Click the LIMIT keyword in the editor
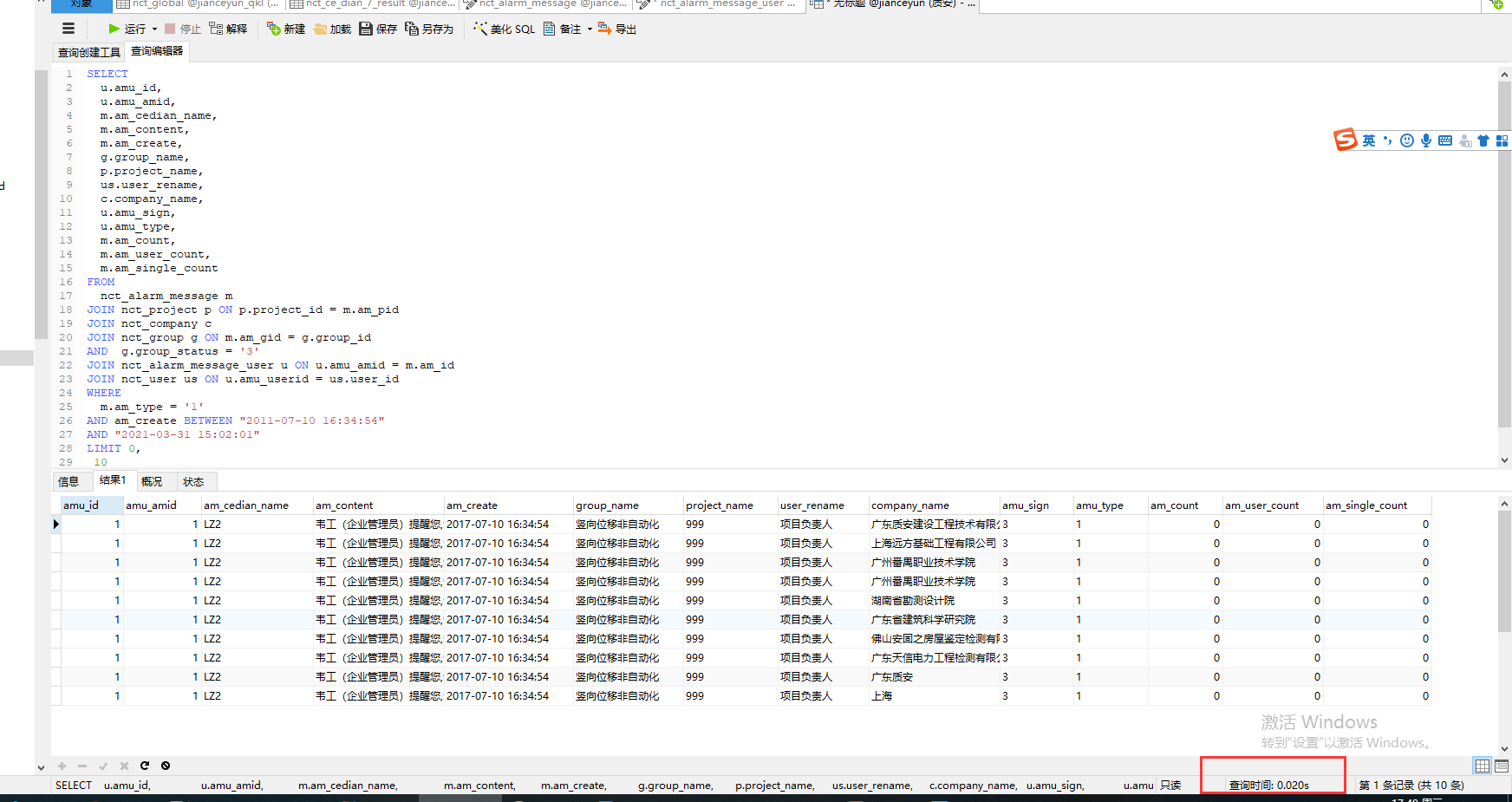 click(x=104, y=448)
